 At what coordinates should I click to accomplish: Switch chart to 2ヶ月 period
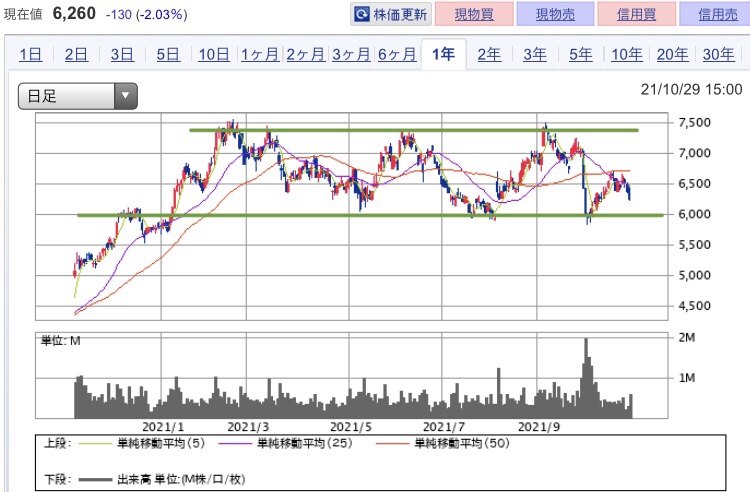pyautogui.click(x=306, y=55)
